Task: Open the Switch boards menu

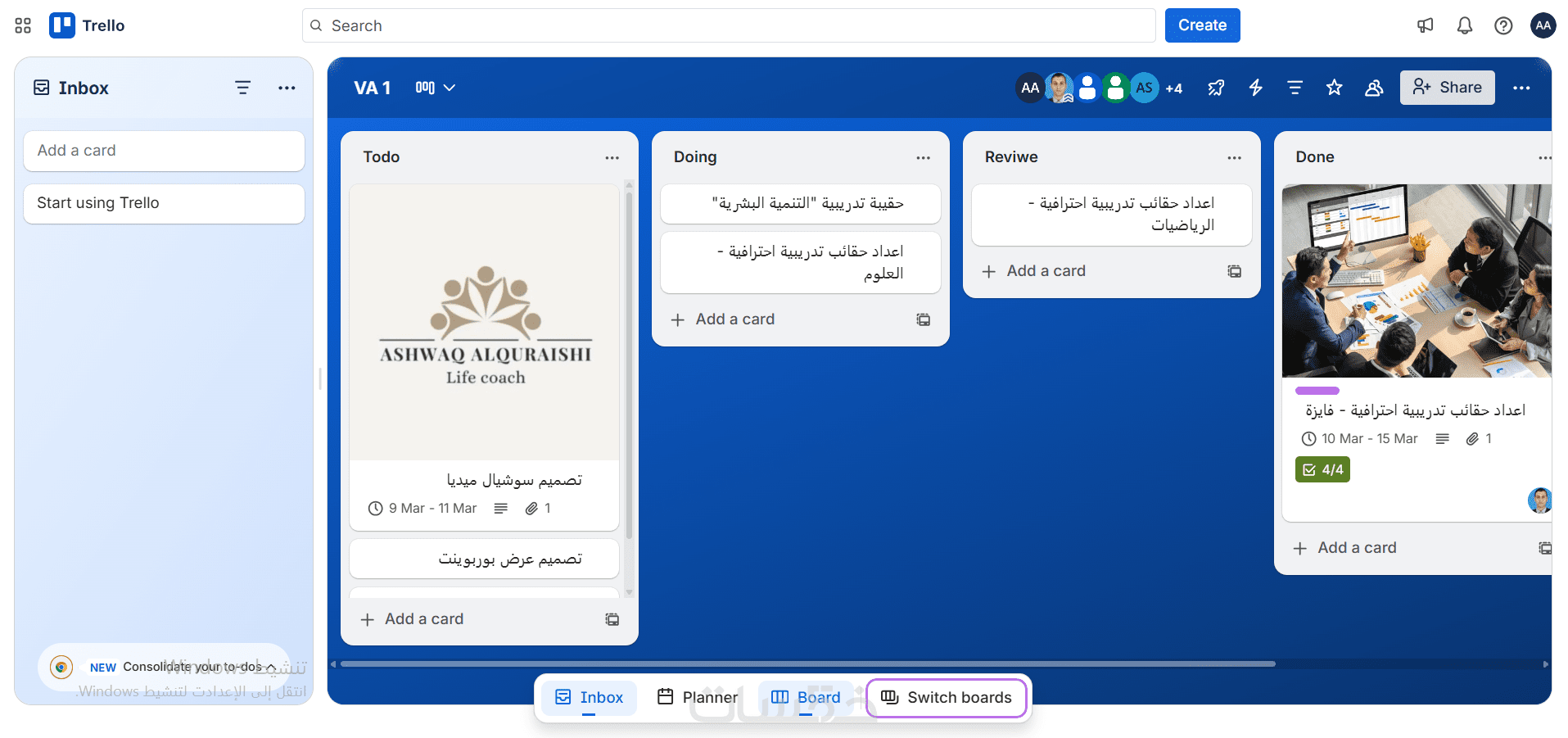Action: (x=947, y=698)
